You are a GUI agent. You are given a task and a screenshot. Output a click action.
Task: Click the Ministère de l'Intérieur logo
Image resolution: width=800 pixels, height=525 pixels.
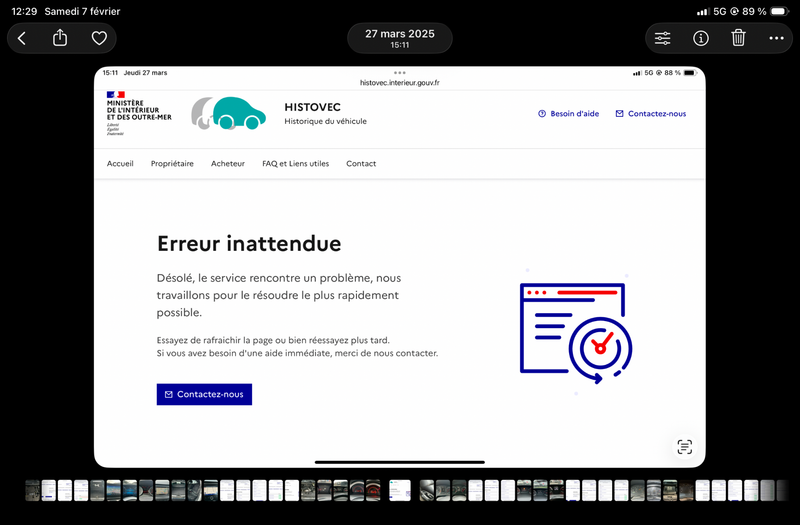tap(138, 111)
